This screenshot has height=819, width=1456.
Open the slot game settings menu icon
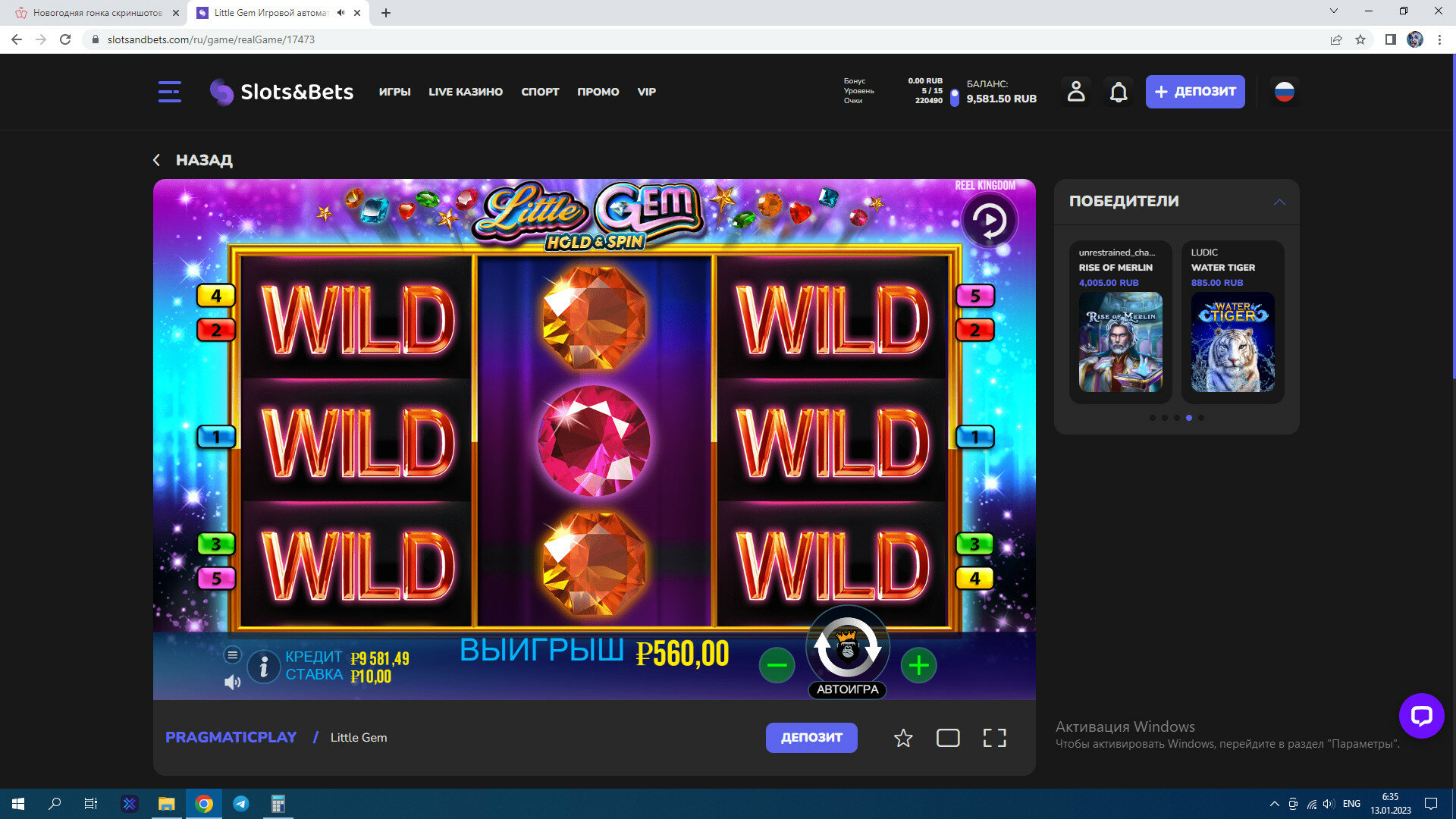click(233, 654)
